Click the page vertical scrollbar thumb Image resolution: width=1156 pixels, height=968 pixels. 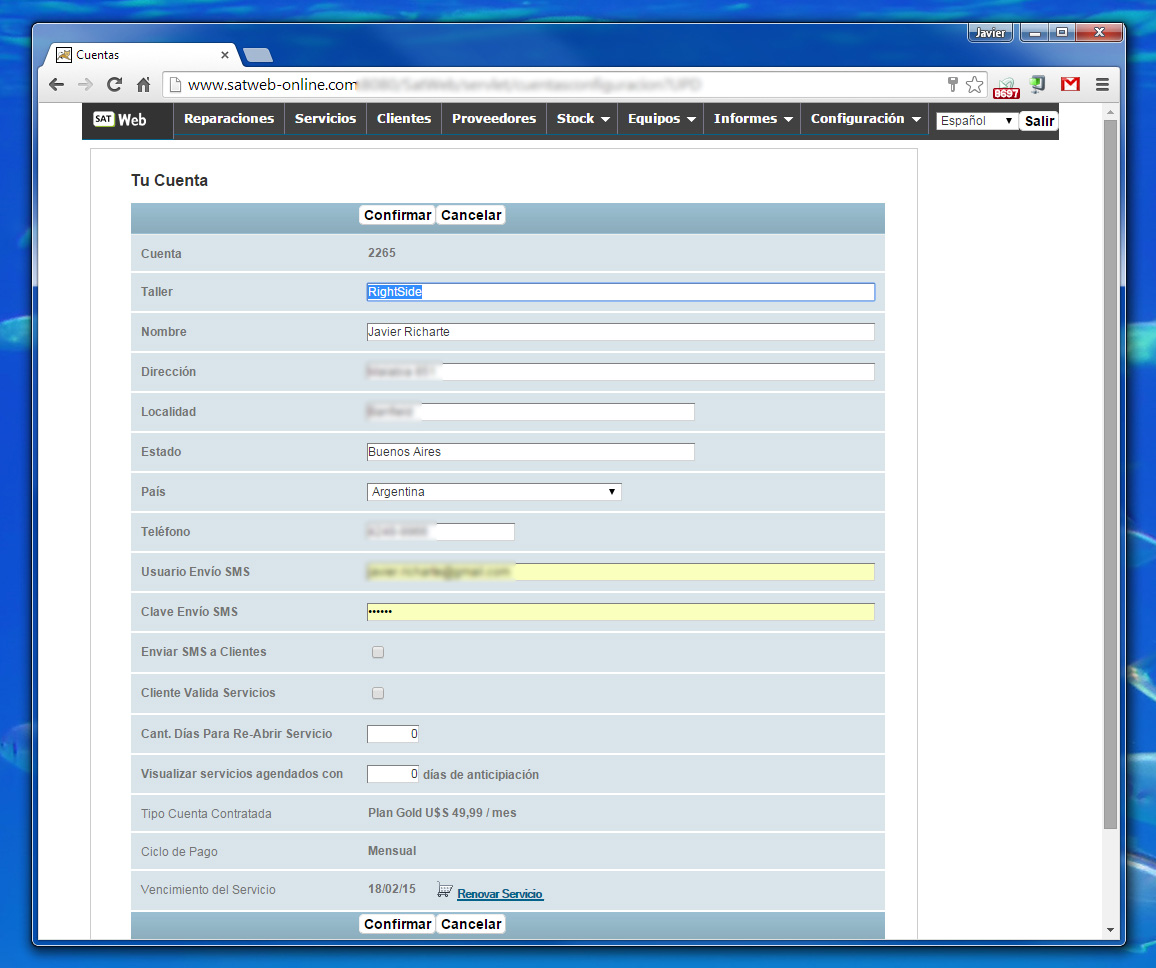click(1110, 472)
